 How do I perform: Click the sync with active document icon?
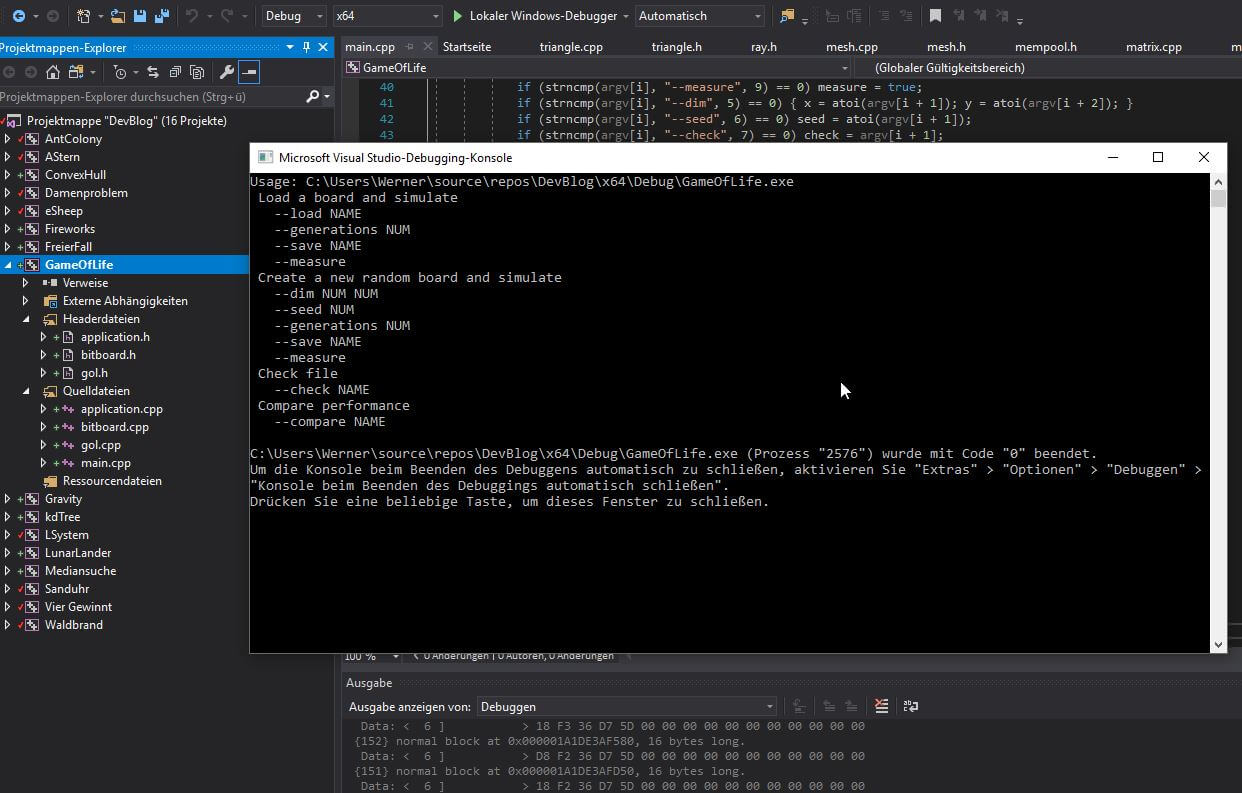153,72
